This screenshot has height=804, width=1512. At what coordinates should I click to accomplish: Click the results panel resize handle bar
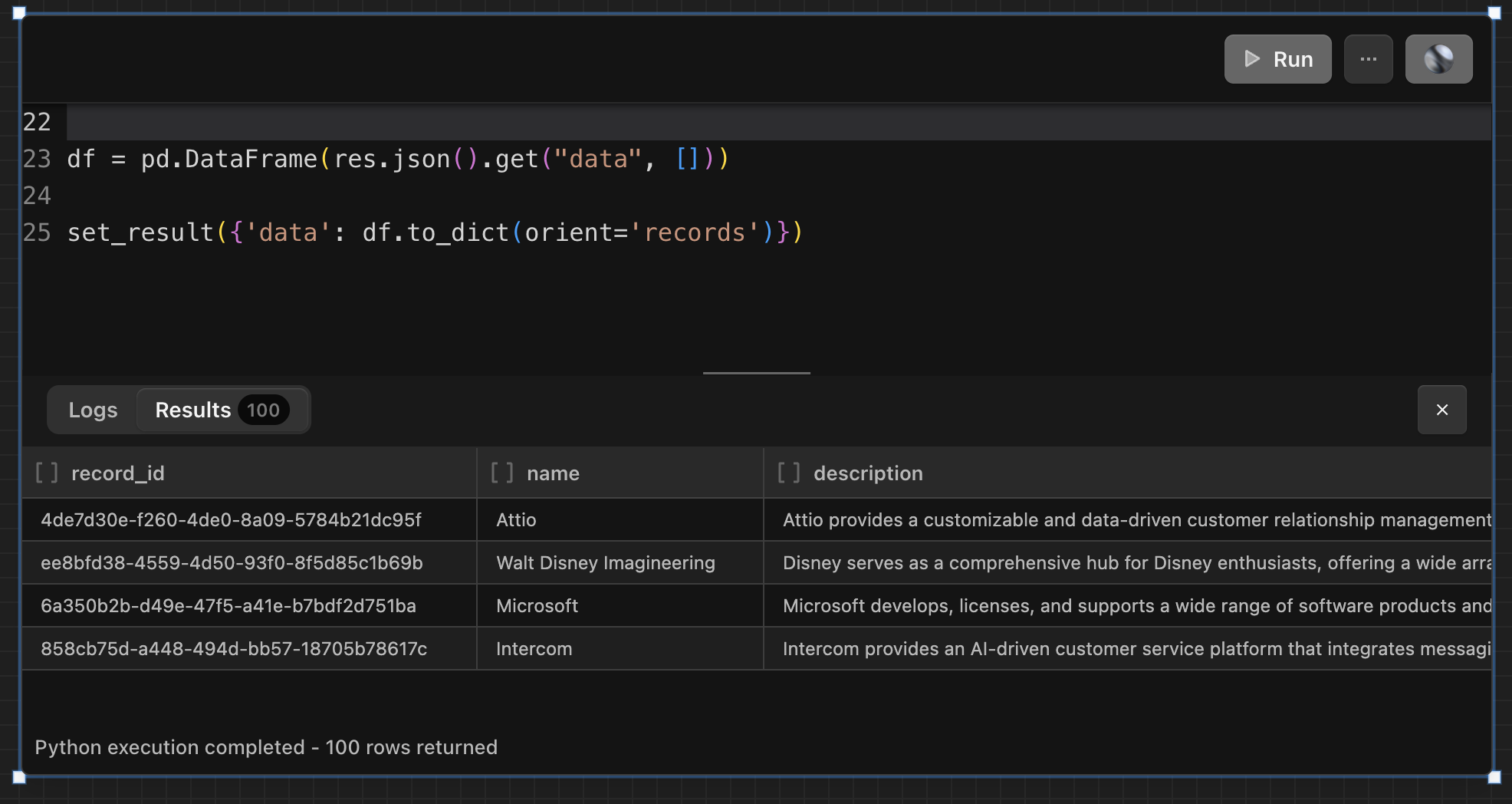757,373
